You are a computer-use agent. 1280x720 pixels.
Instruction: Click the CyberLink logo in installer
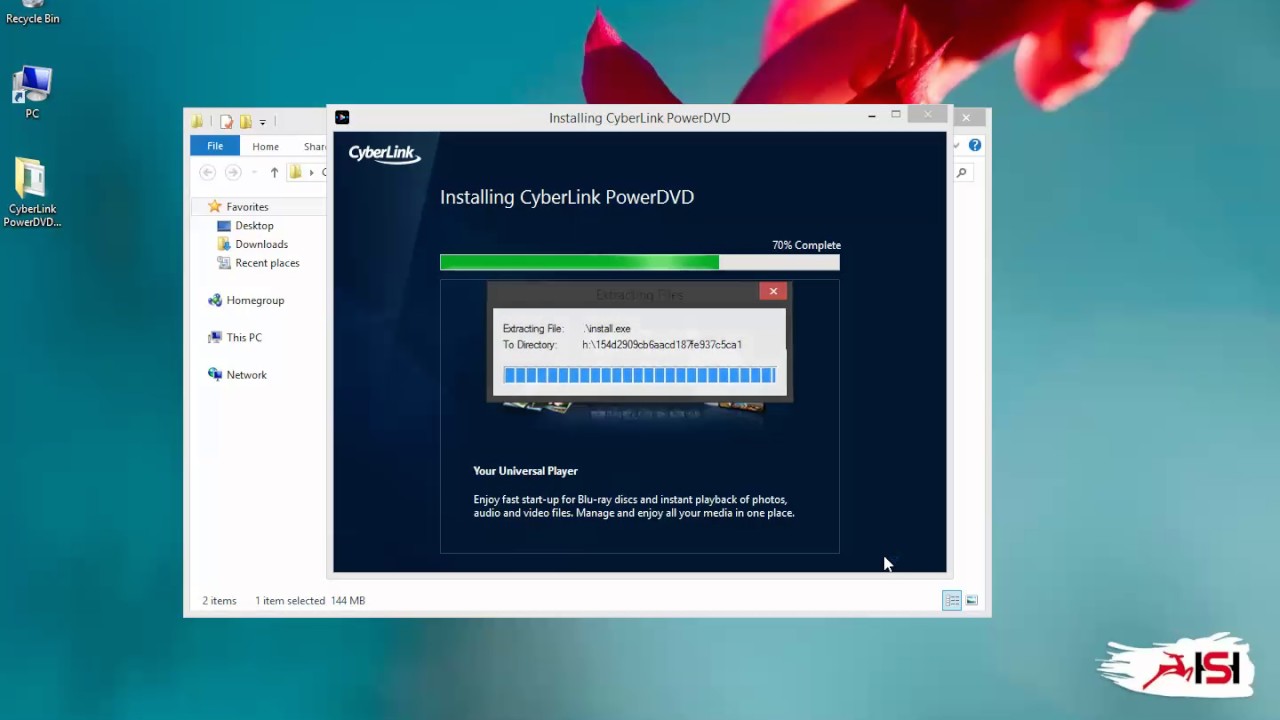(x=384, y=155)
